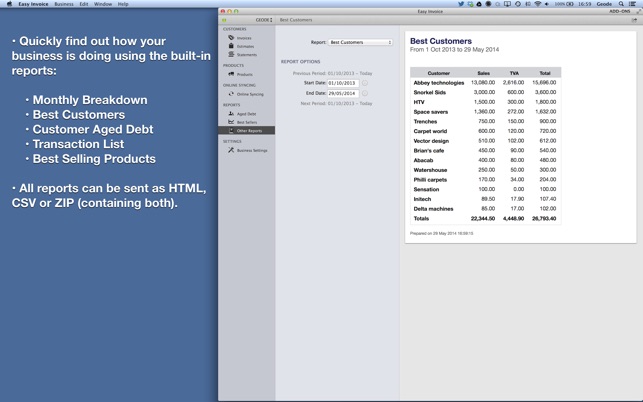Open the End Date picker circle

pos(365,93)
